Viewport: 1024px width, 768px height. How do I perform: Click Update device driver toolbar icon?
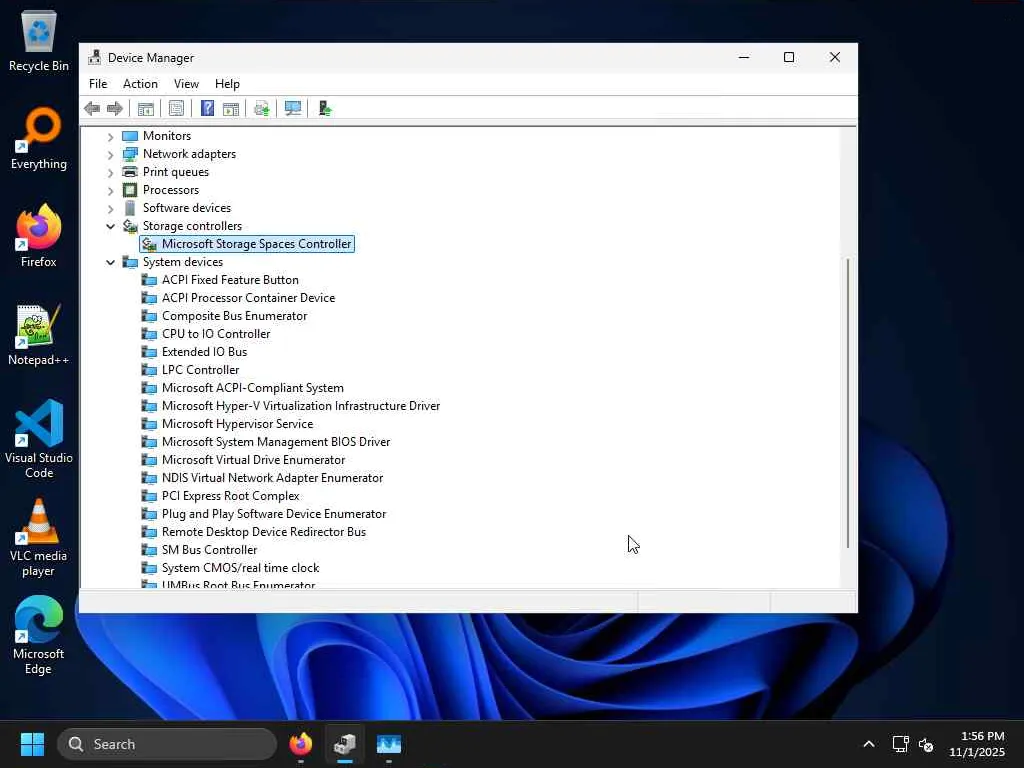(262, 108)
